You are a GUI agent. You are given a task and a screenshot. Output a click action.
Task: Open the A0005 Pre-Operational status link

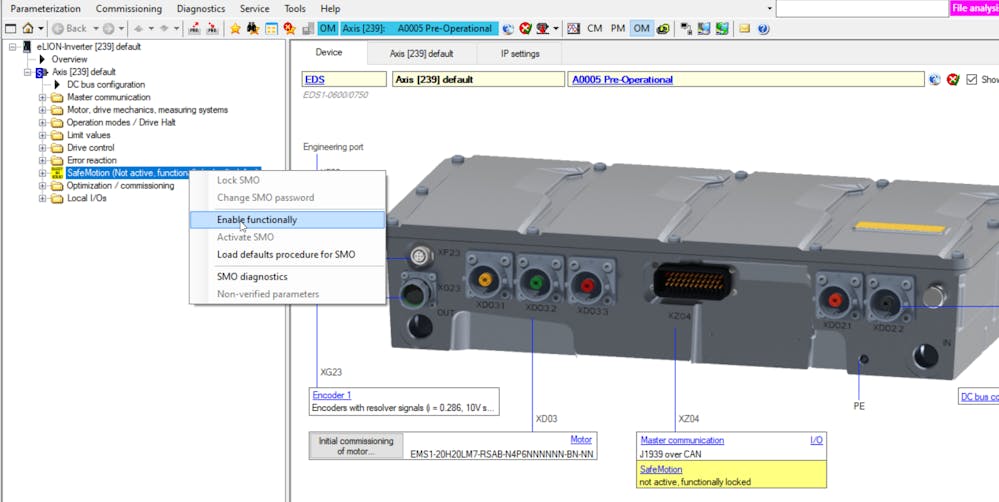pyautogui.click(x=622, y=80)
